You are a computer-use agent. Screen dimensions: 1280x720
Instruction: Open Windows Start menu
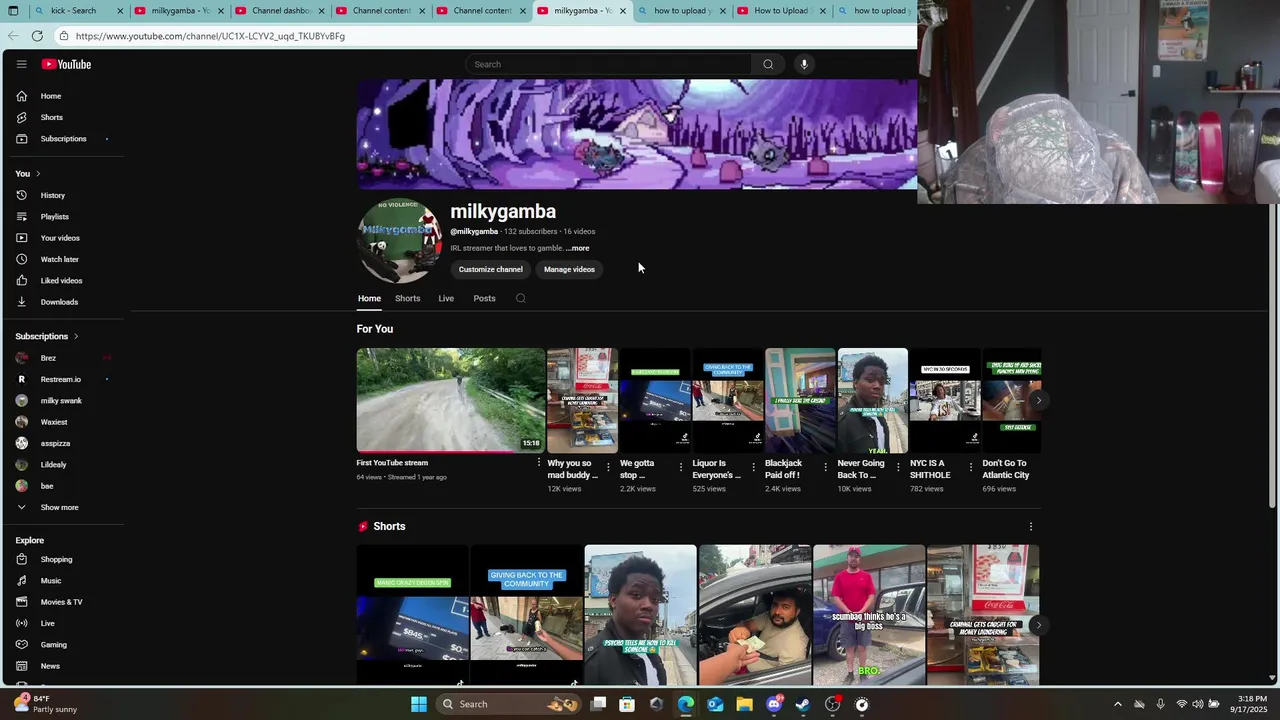point(419,704)
